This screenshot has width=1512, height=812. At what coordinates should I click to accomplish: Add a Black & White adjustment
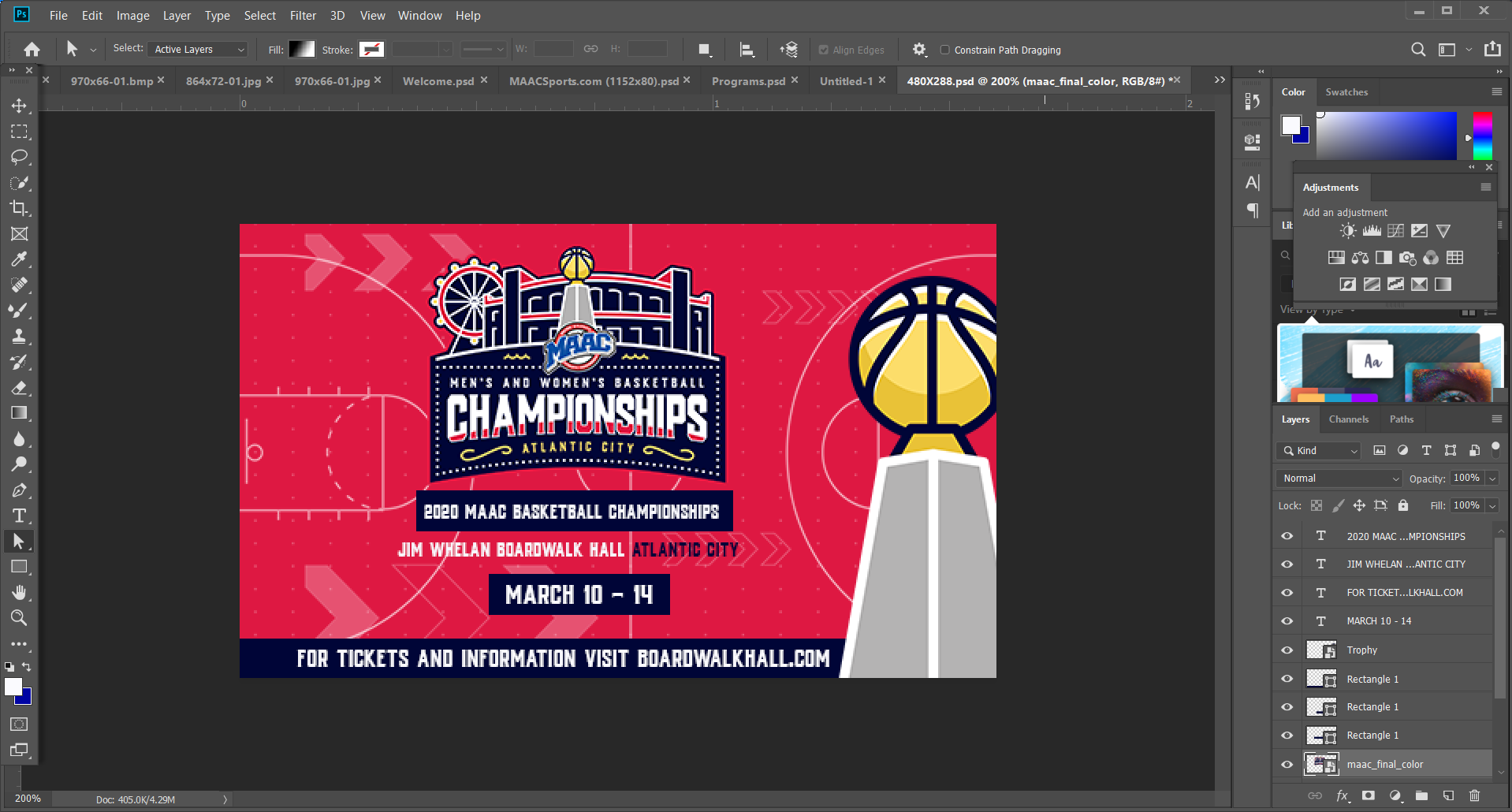(x=1384, y=258)
